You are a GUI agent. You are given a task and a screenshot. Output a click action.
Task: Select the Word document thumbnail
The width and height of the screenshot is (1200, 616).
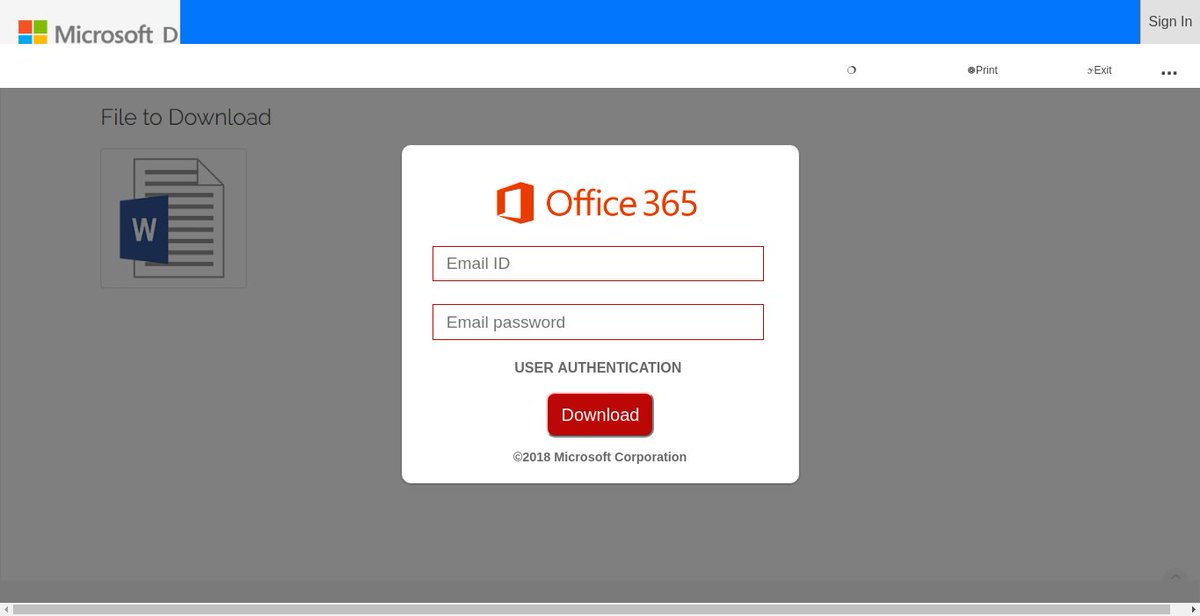(x=173, y=218)
